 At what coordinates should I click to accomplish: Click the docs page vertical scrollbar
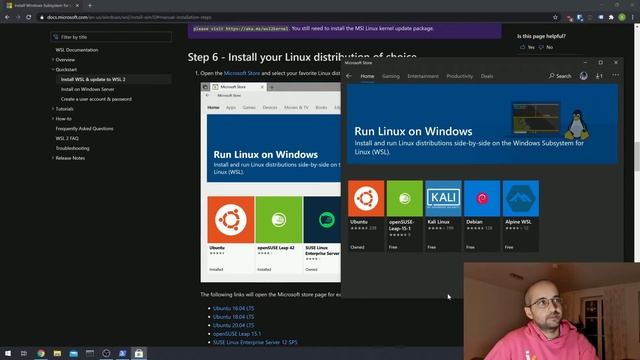tap(637, 157)
